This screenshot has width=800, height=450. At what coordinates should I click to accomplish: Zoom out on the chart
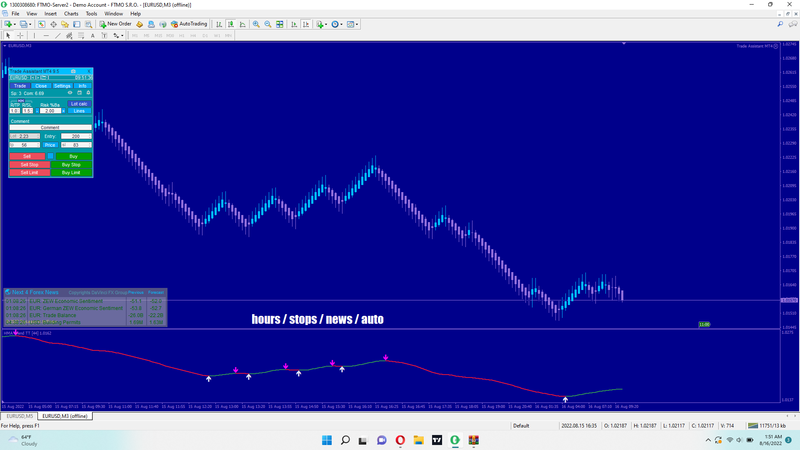[268, 24]
